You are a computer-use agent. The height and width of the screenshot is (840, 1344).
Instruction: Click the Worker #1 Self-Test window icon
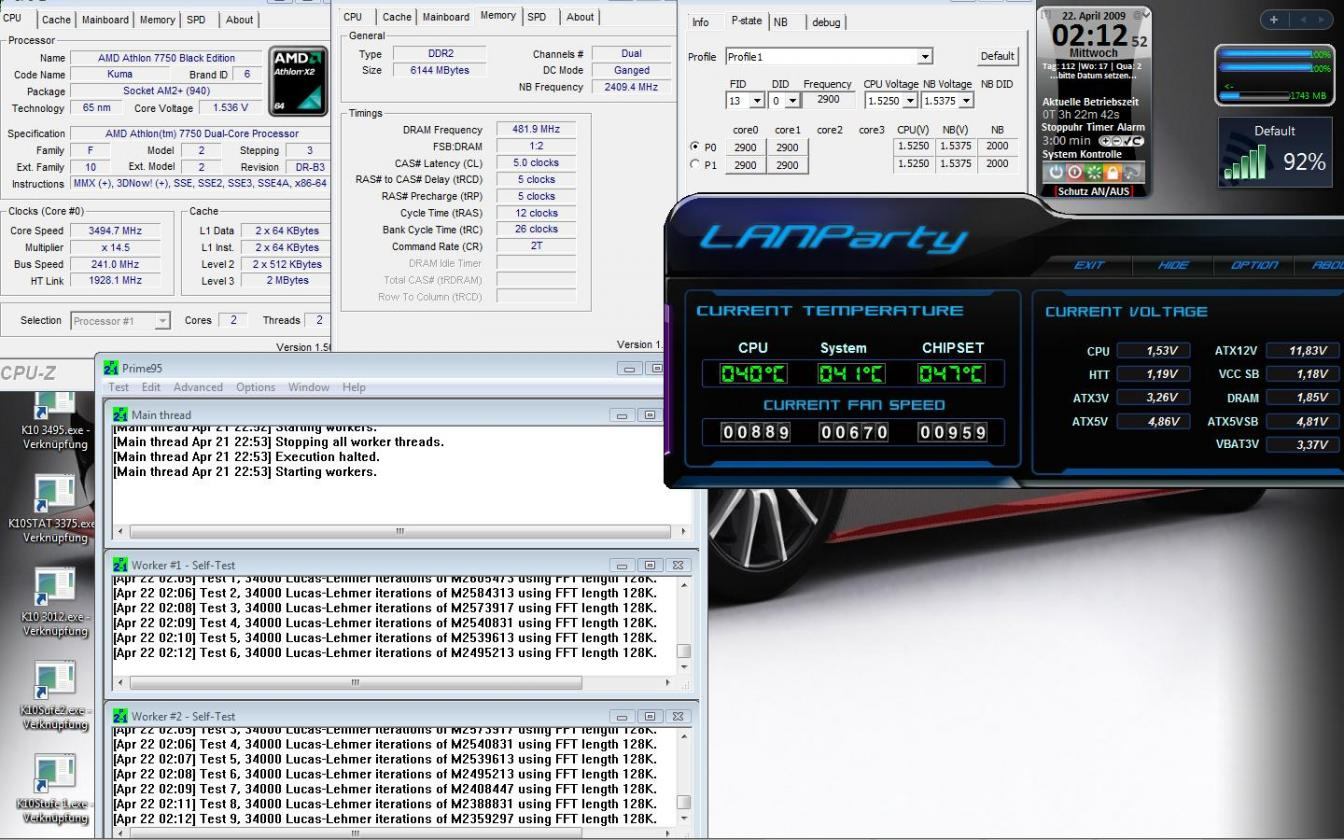120,565
